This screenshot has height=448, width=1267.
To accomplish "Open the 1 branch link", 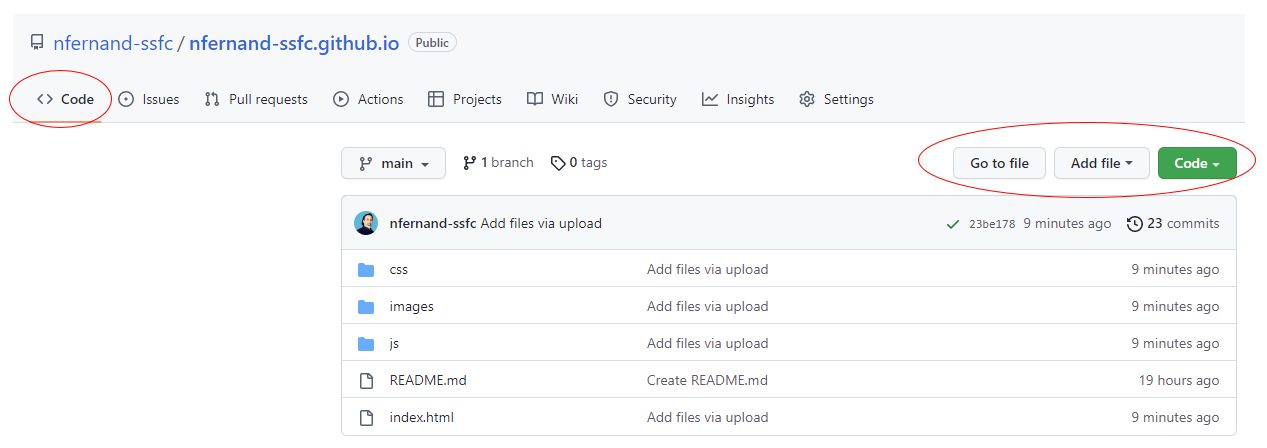I will point(498,163).
